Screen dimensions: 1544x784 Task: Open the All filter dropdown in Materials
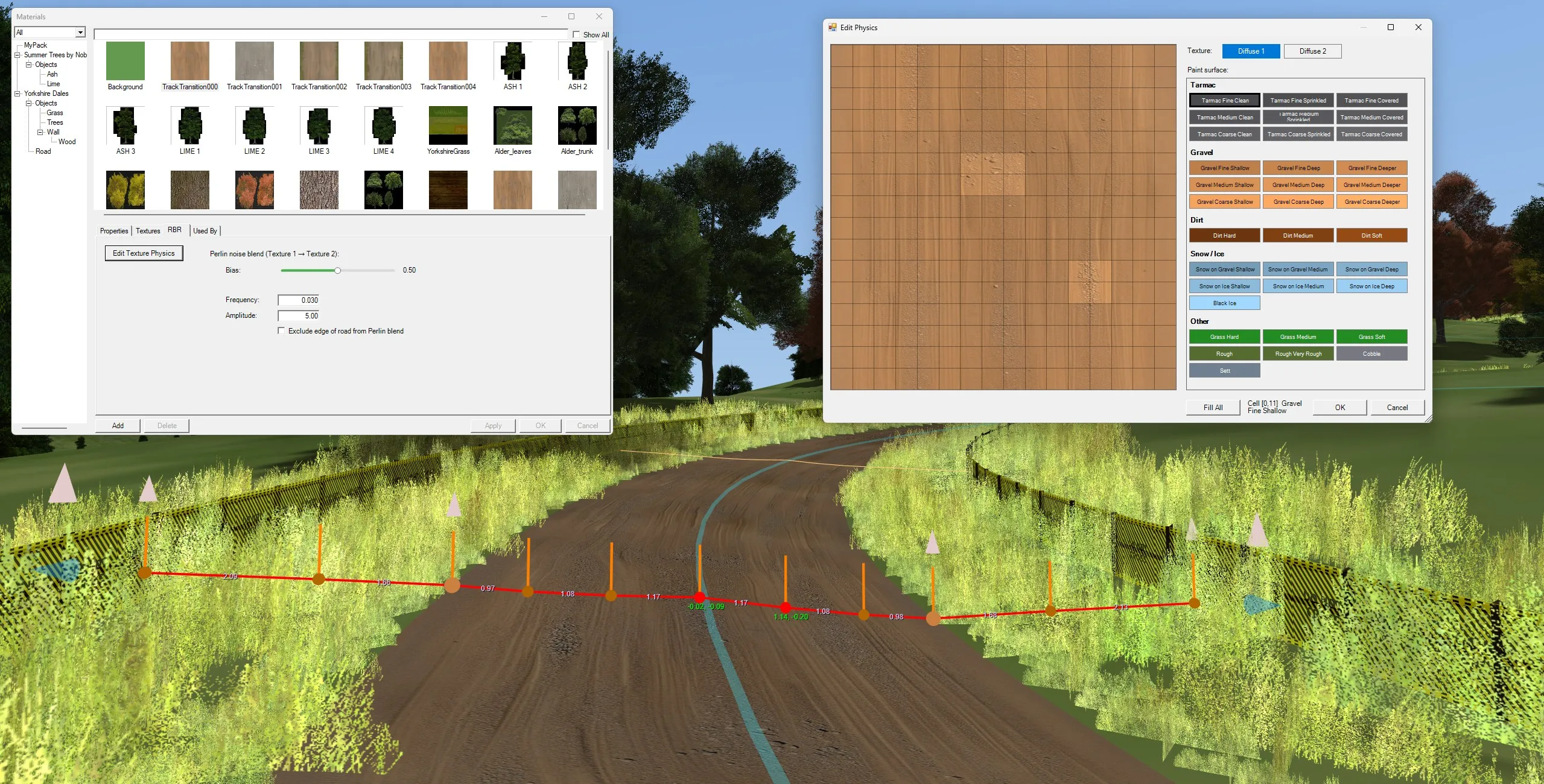80,32
